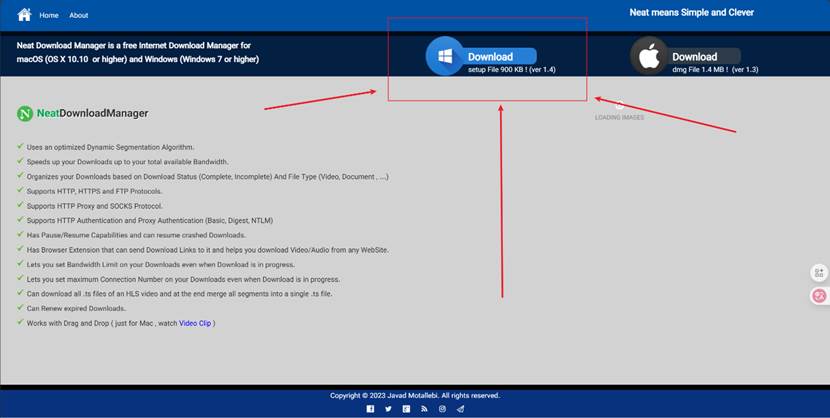Click 'Has Browser Extension' feature line
The image size is (830, 418).
(x=208, y=250)
